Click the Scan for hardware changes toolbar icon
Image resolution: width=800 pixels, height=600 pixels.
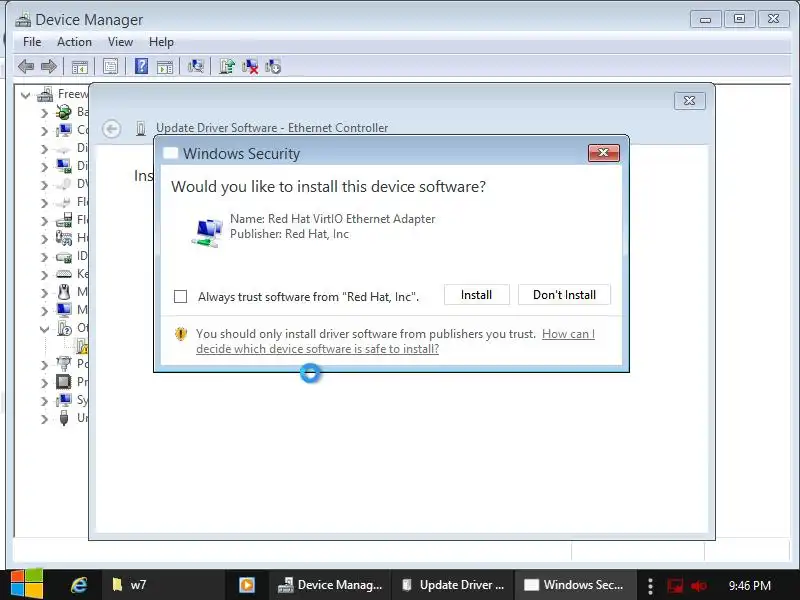tap(195, 66)
